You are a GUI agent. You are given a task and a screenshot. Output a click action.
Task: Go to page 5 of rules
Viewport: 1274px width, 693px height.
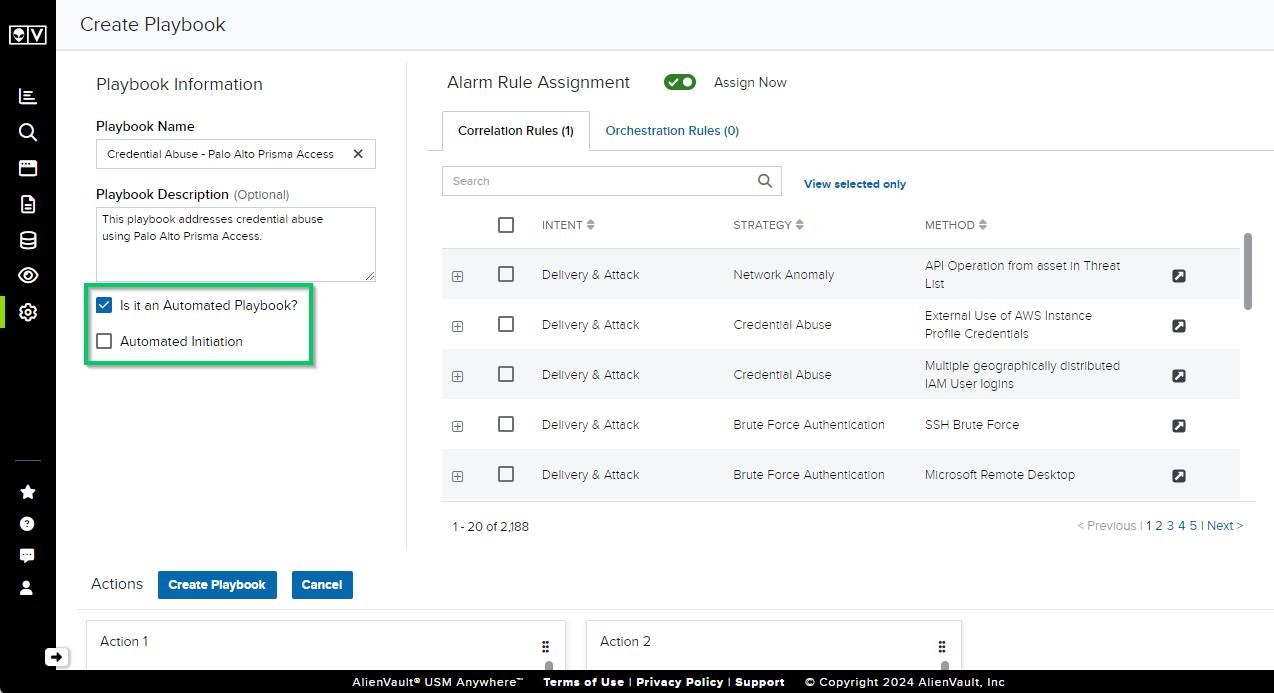coord(1193,526)
